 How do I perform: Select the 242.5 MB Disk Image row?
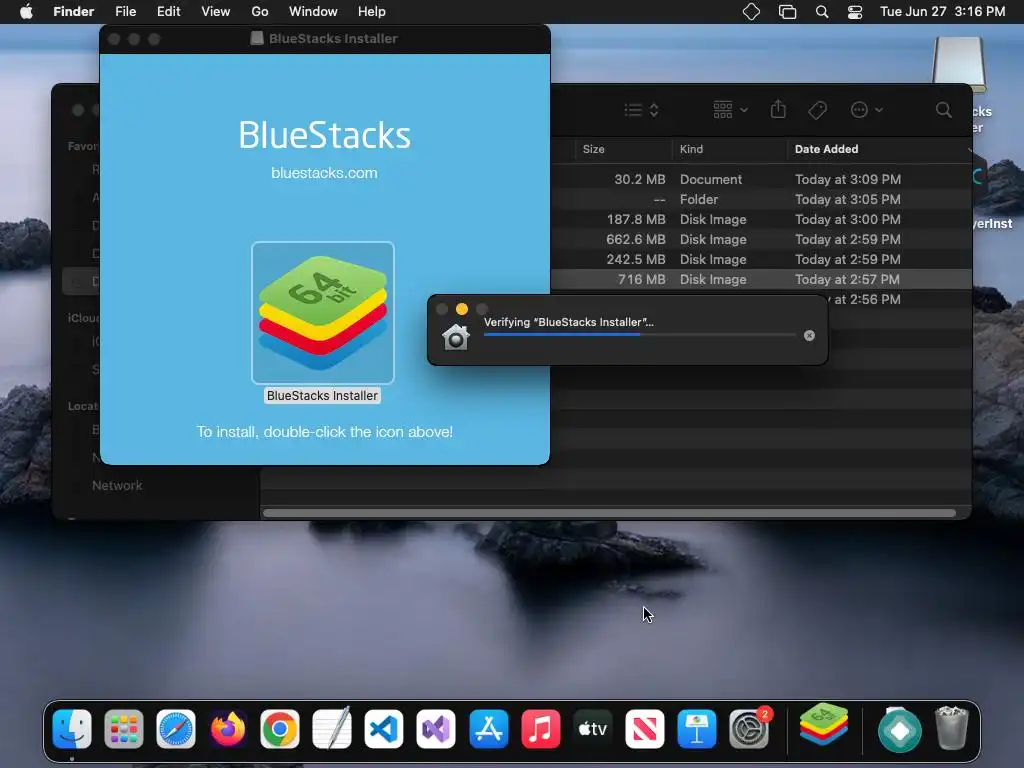point(761,259)
